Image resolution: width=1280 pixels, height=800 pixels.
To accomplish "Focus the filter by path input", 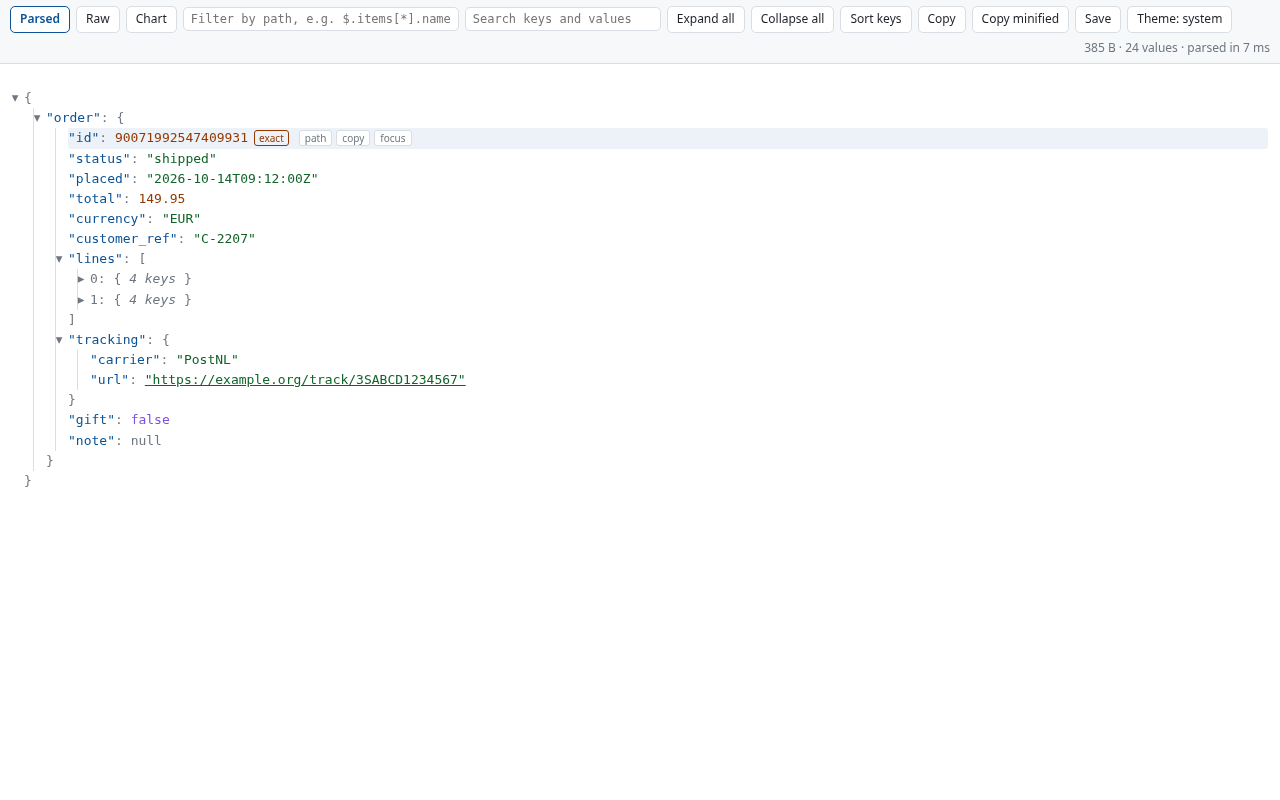I will click(321, 19).
